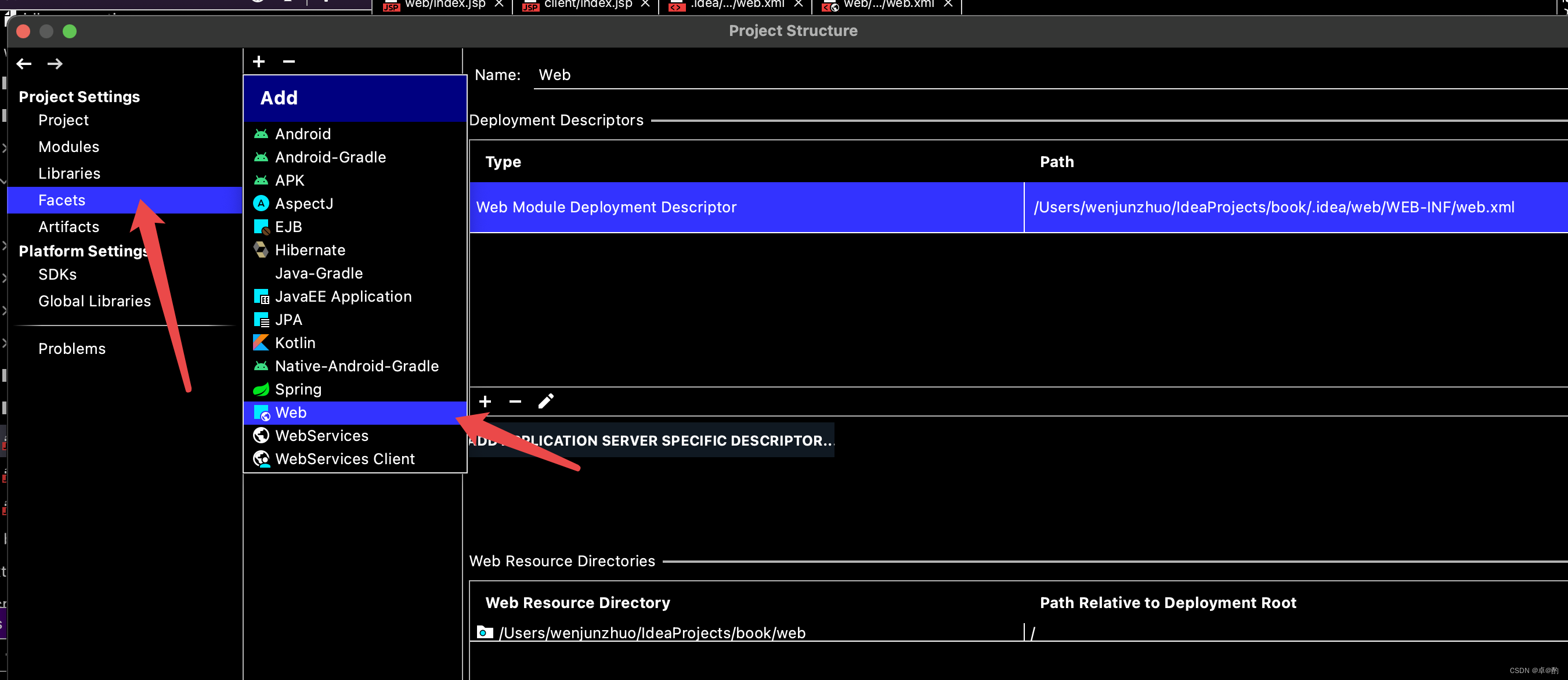Viewport: 1568px width, 680px height.
Task: Select Facets in Project Settings
Action: (x=62, y=200)
